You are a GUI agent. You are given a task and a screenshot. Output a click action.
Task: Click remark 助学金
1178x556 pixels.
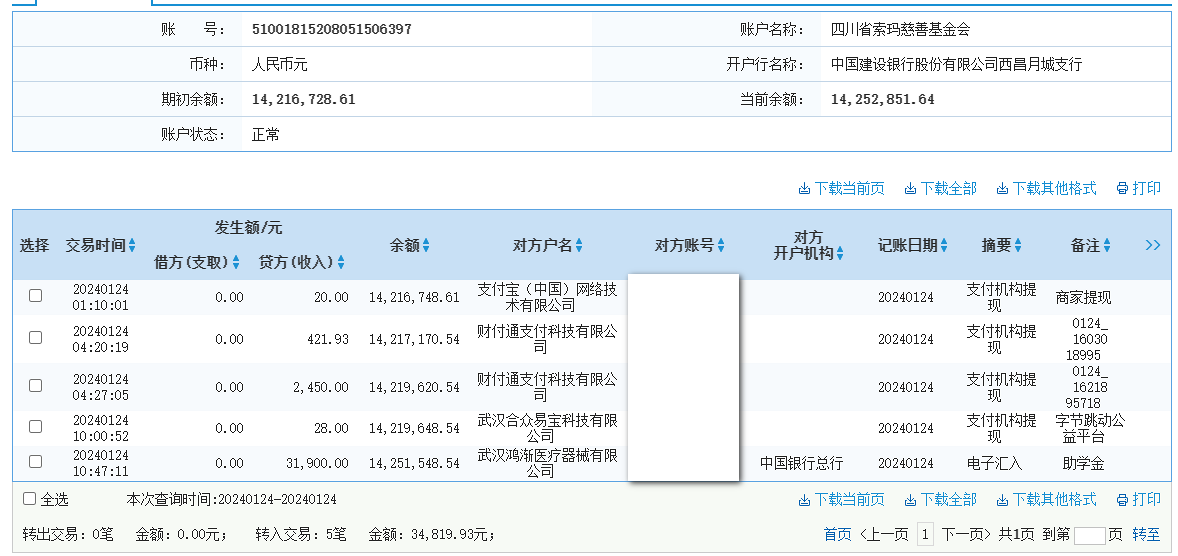[x=1083, y=464]
